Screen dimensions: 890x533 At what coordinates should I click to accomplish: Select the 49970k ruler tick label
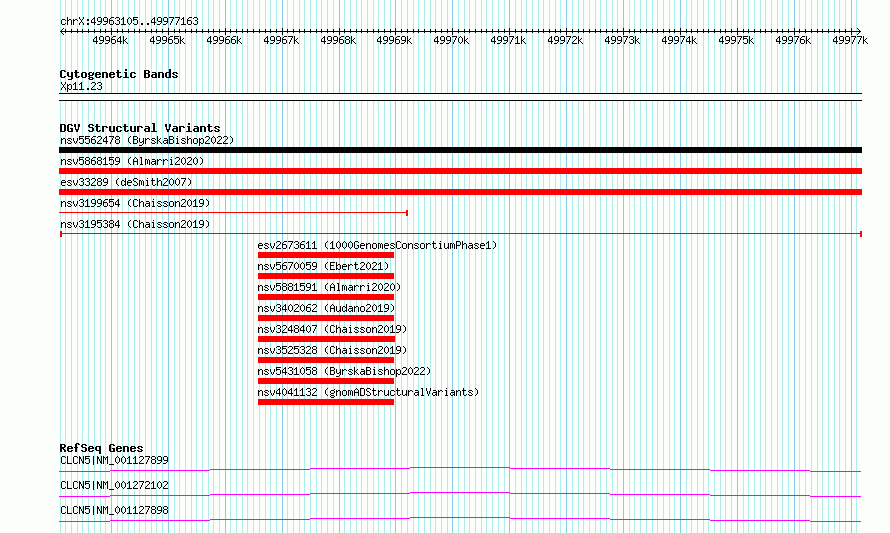[x=451, y=40]
